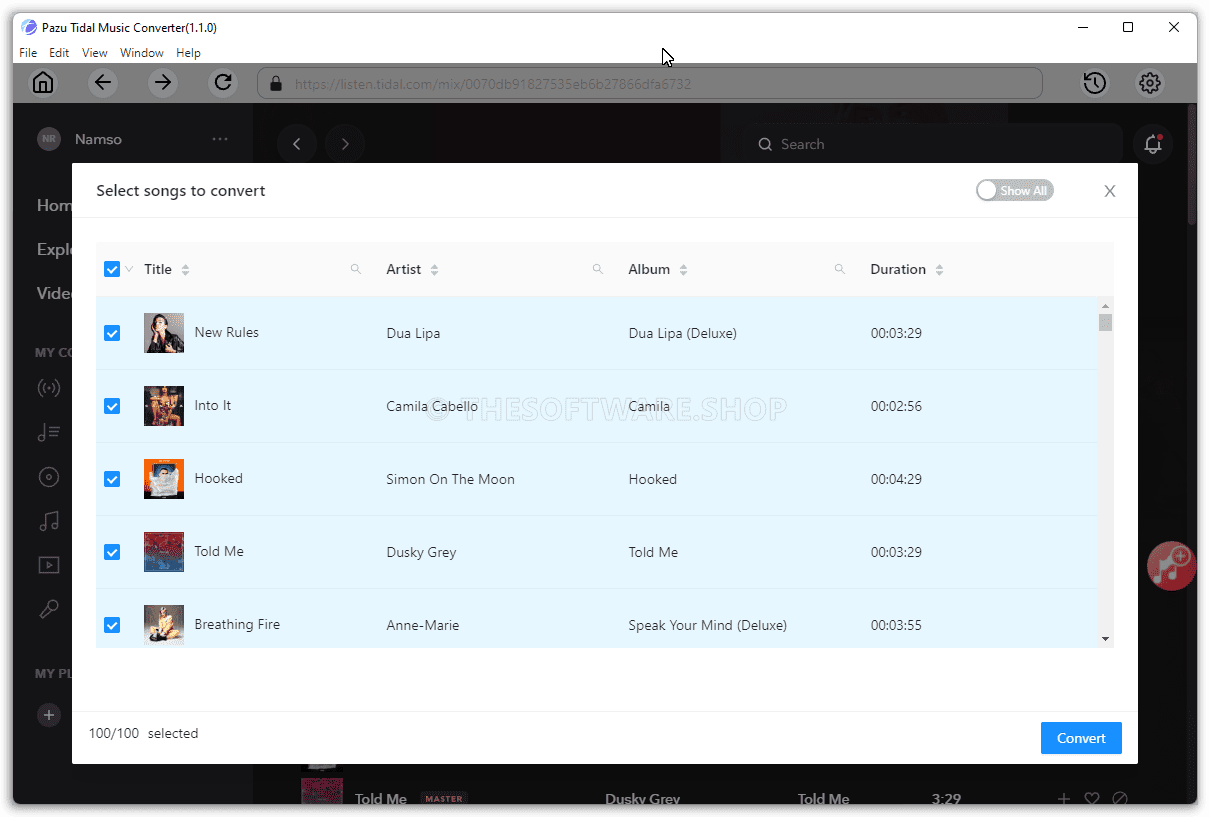Click the duration 00:04:29
This screenshot has width=1210, height=817.
click(x=896, y=479)
